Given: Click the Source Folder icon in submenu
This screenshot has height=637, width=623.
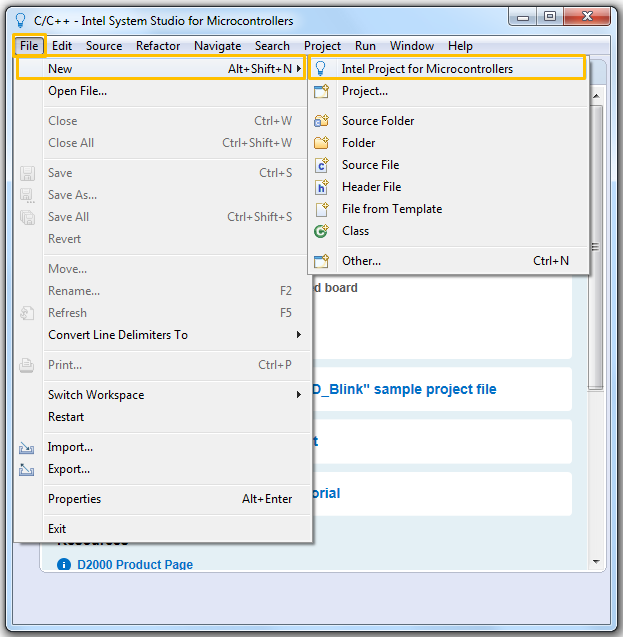Looking at the screenshot, I should pos(321,121).
